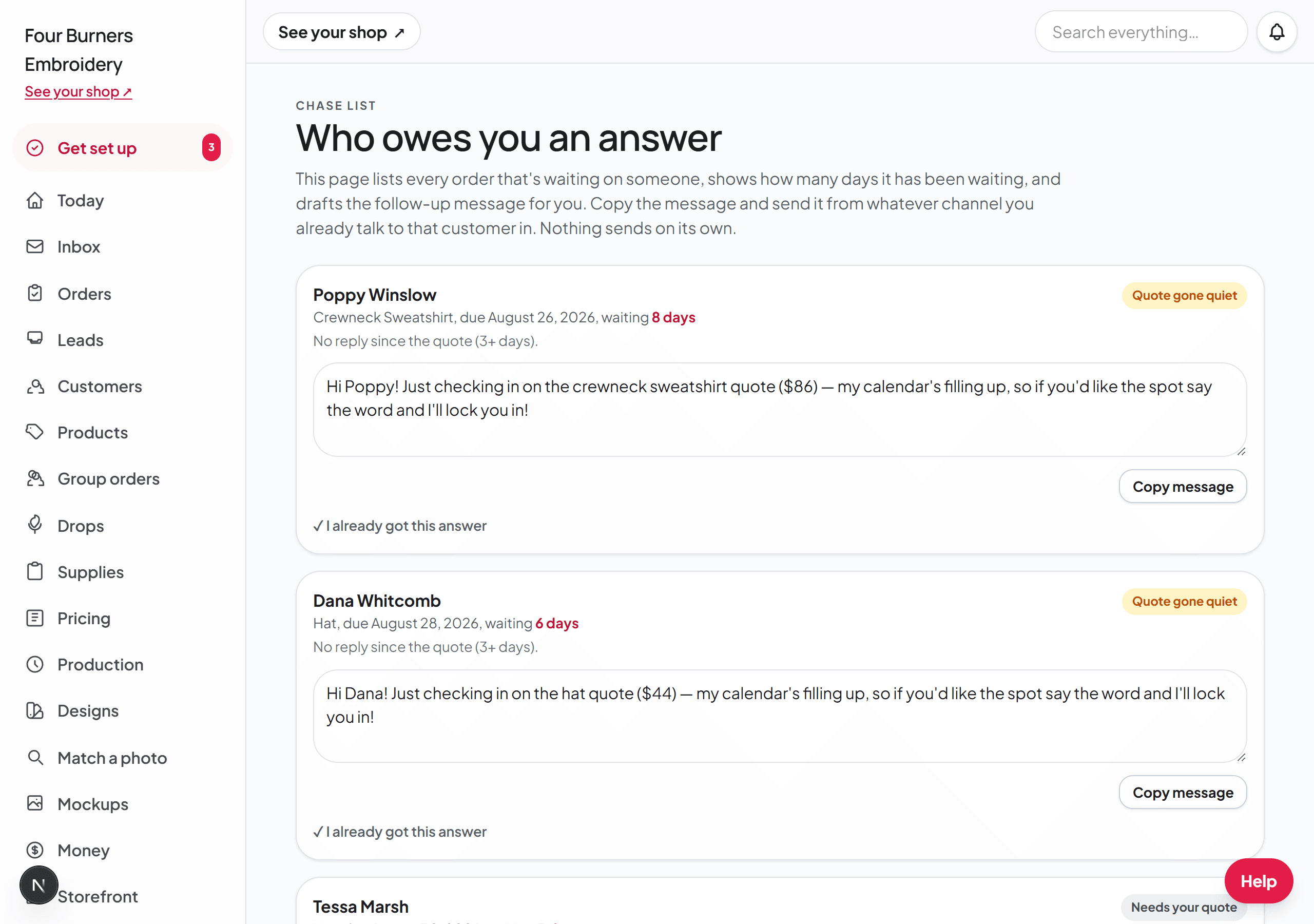Image resolution: width=1314 pixels, height=924 pixels.
Task: Click the CHASE LIST label
Action: (x=336, y=106)
